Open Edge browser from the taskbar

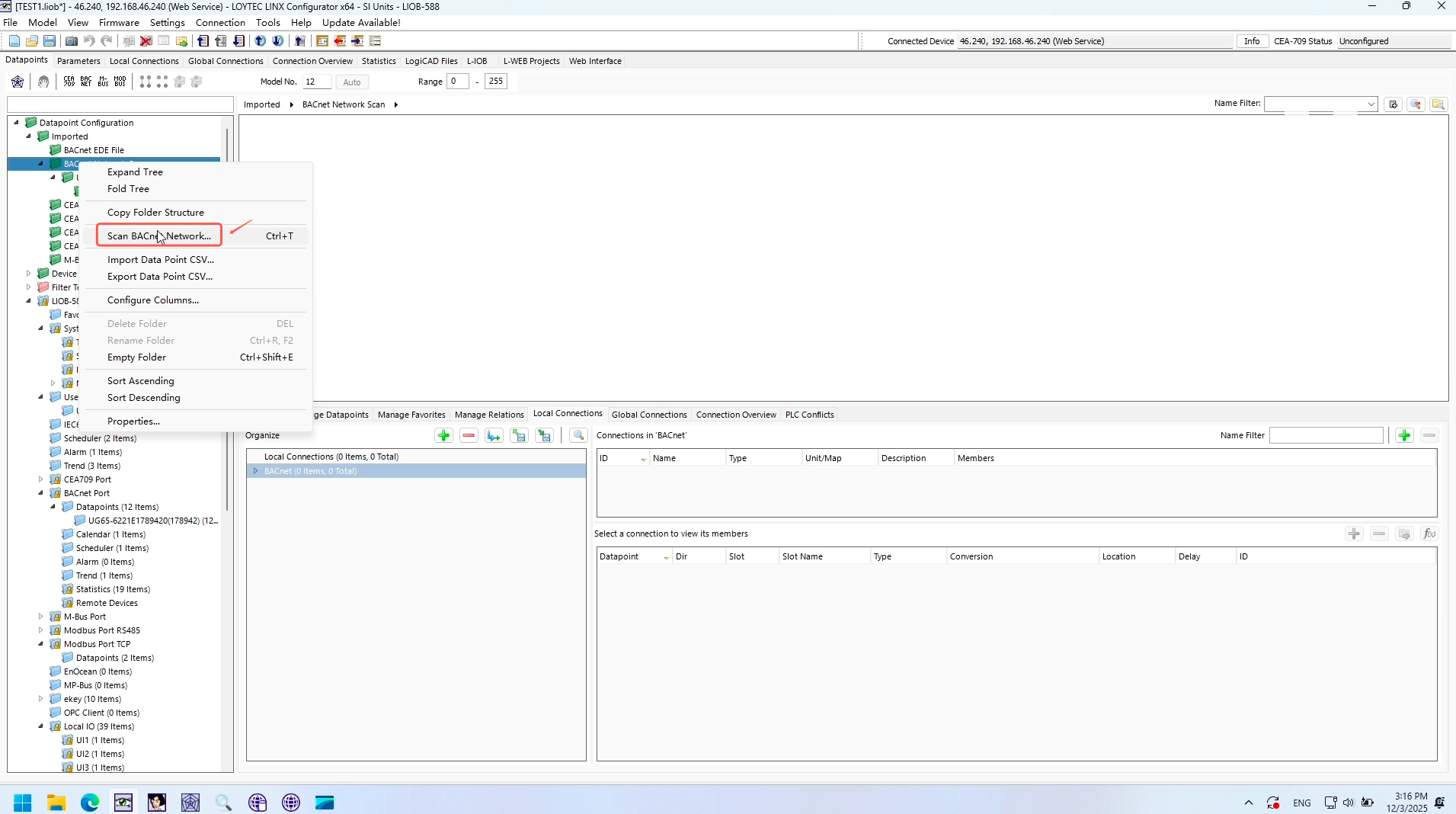pos(90,803)
